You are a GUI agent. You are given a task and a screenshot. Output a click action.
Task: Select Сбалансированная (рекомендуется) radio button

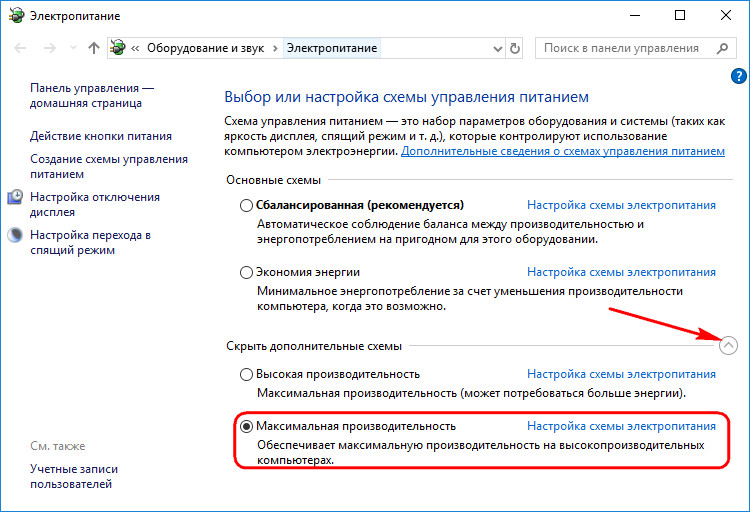(246, 205)
